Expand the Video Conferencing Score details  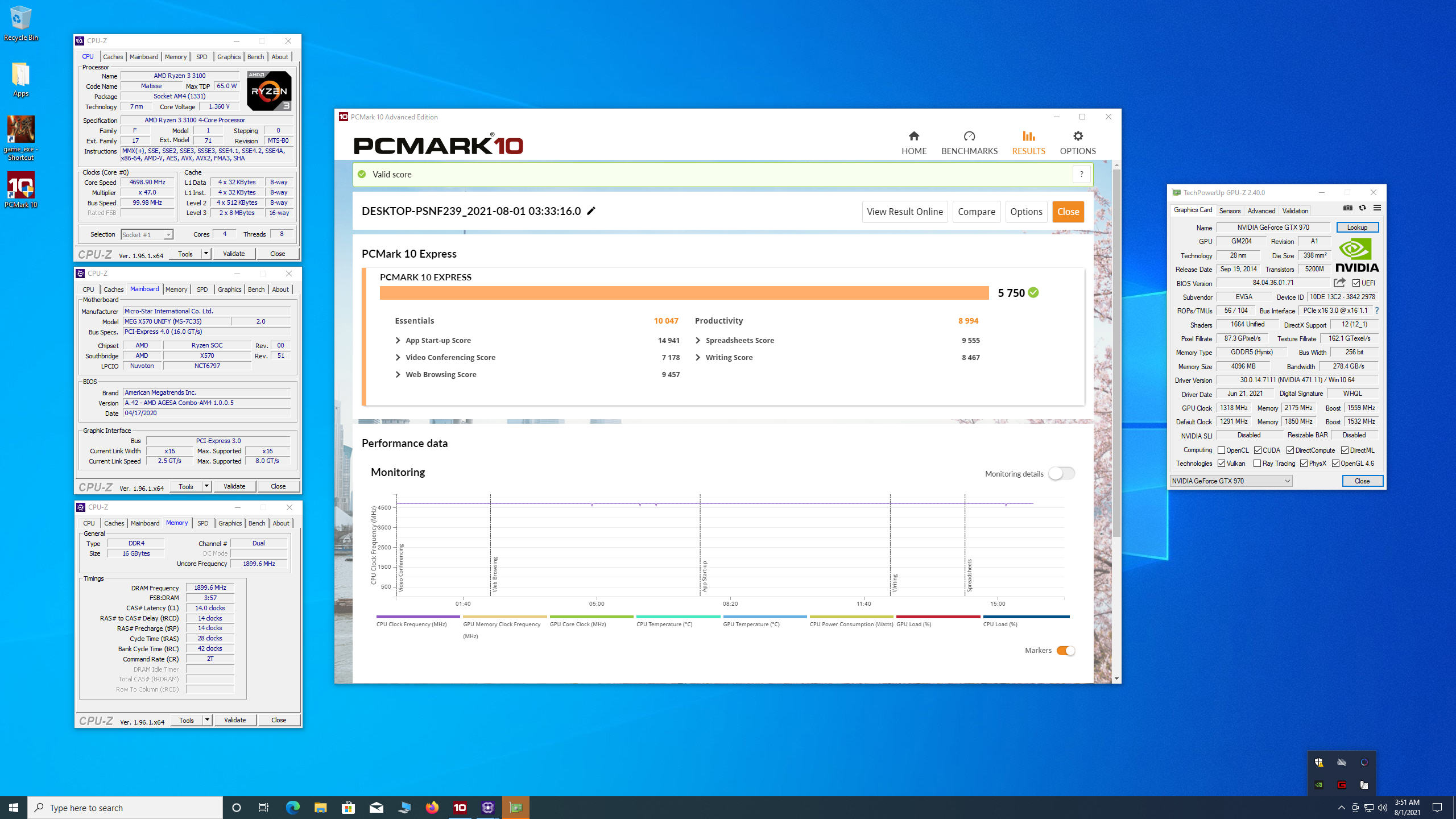pyautogui.click(x=398, y=357)
